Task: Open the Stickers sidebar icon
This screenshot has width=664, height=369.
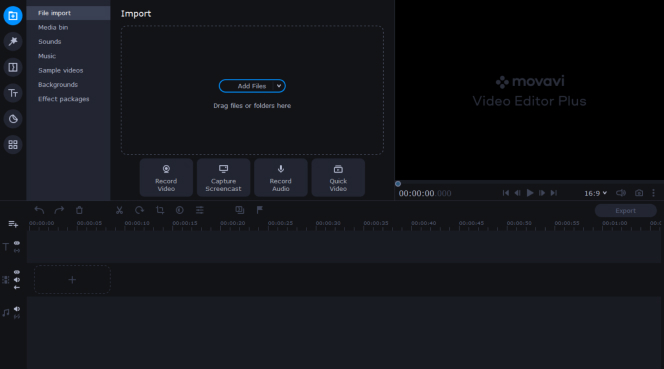Action: pyautogui.click(x=13, y=119)
